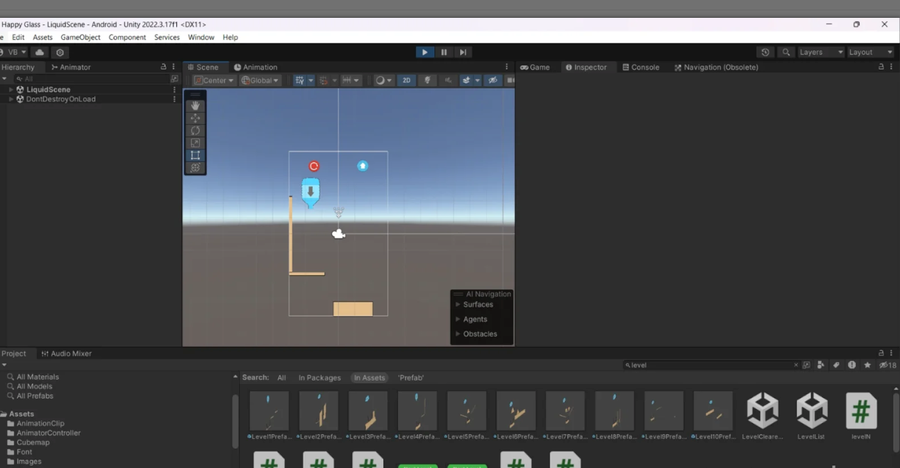The width and height of the screenshot is (900, 468).
Task: Expand Surfaces in AI Navigation overlay
Action: [458, 305]
